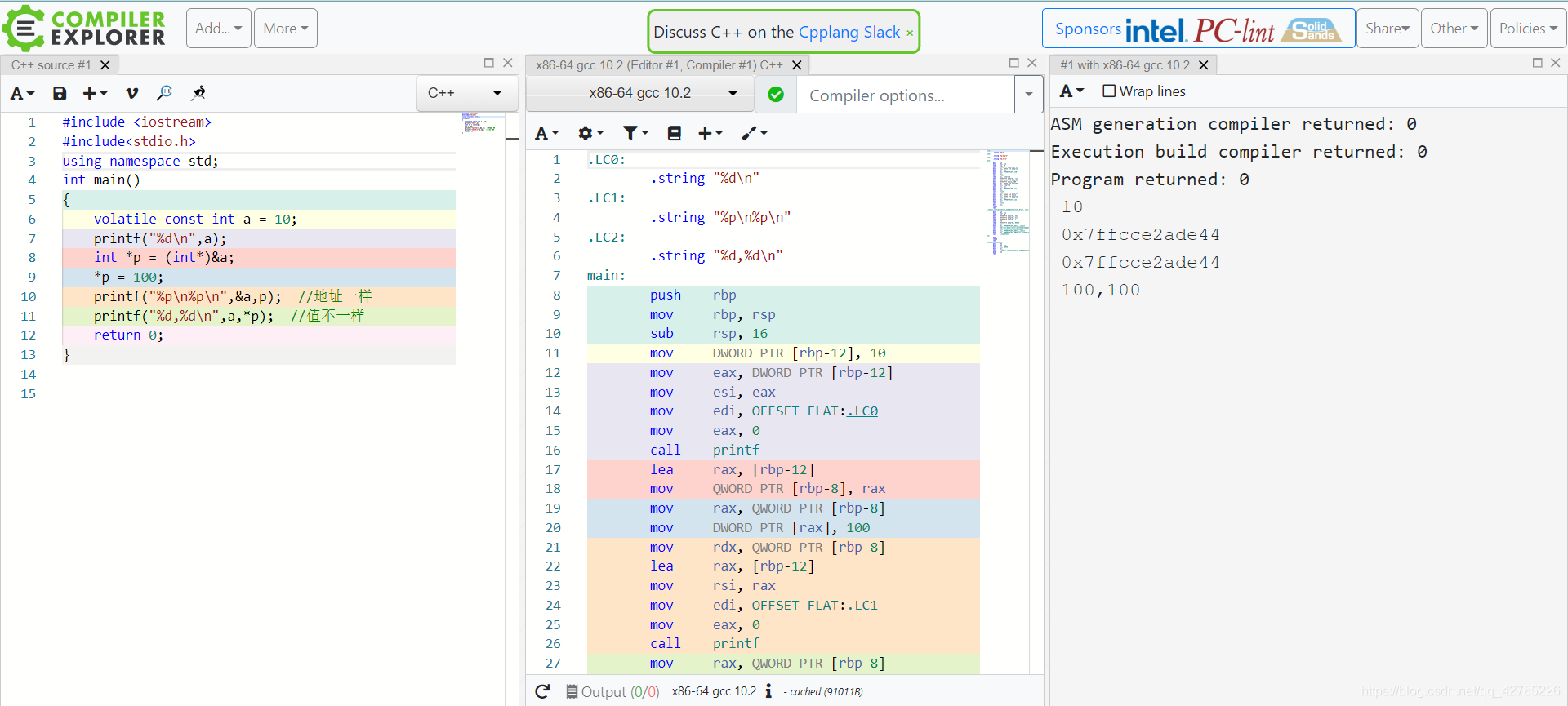The width and height of the screenshot is (1568, 706).
Task: Open the Cpplang Slack link
Action: point(849,32)
